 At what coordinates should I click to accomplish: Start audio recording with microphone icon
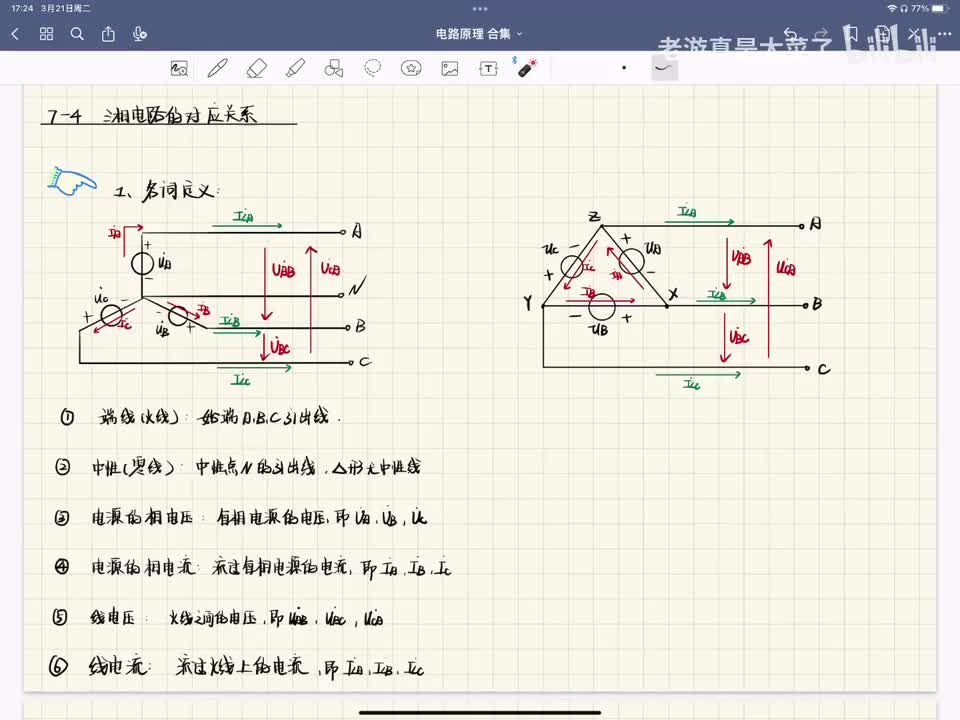click(140, 34)
